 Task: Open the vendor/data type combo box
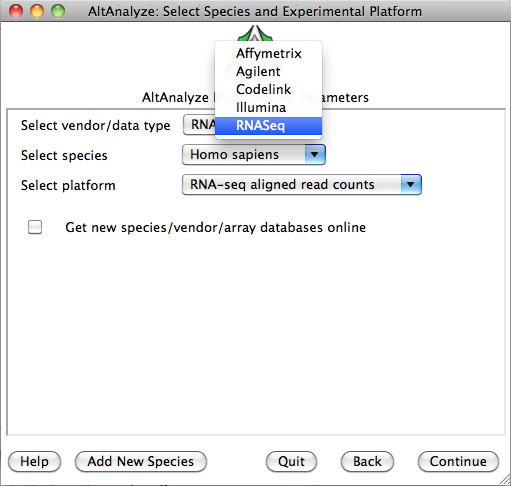(199, 125)
